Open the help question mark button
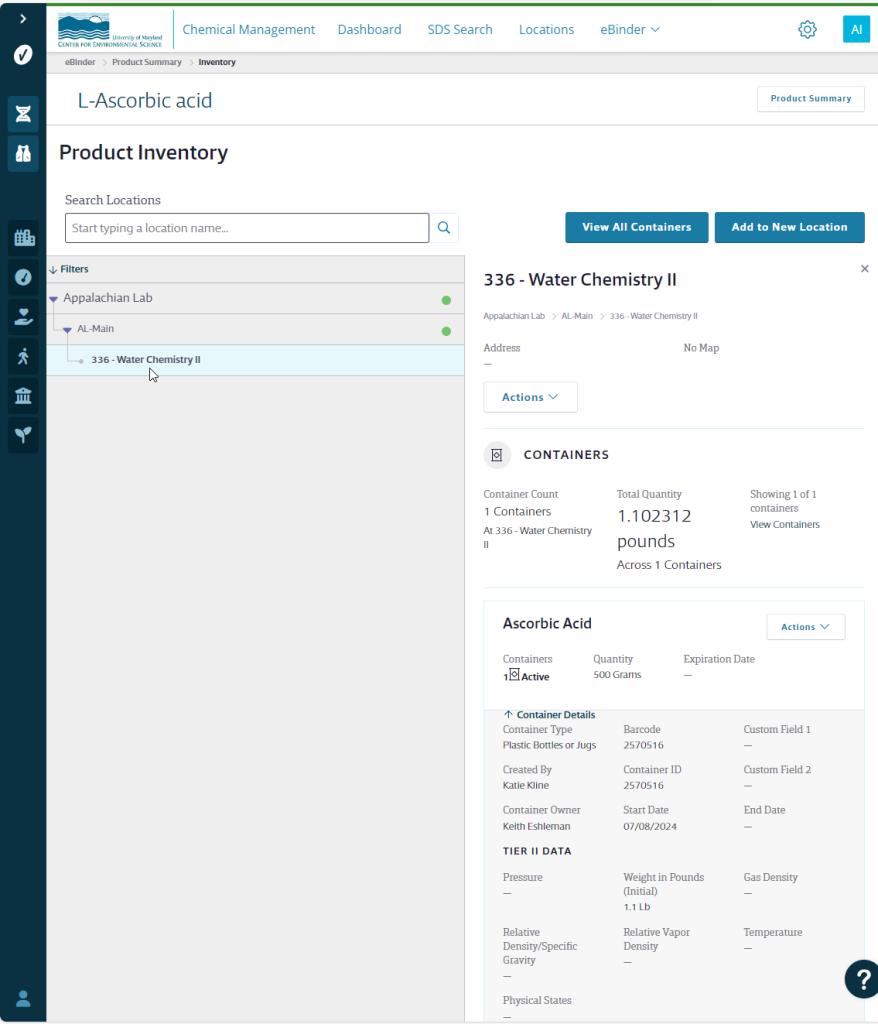 (862, 979)
